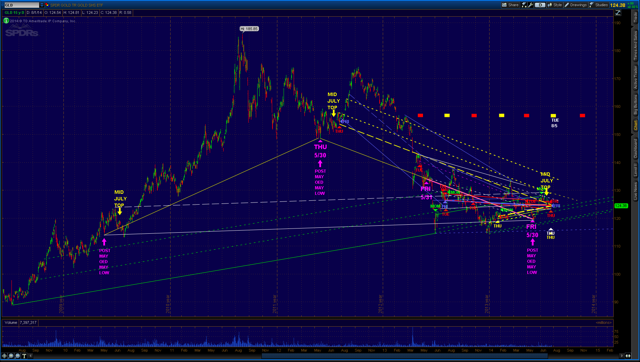Click the yellow marker above TUE 8/5
This screenshot has width=640, height=362.
click(553, 115)
